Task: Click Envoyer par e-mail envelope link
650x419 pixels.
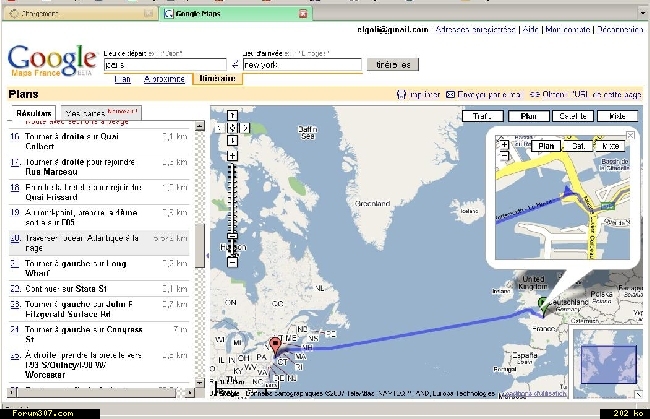Action: pyautogui.click(x=484, y=94)
